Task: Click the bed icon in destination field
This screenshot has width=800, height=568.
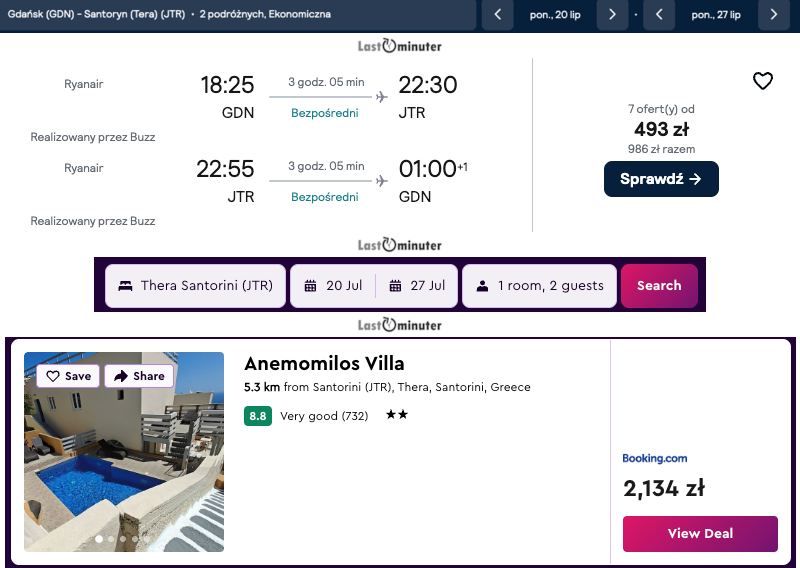Action: pyautogui.click(x=126, y=286)
